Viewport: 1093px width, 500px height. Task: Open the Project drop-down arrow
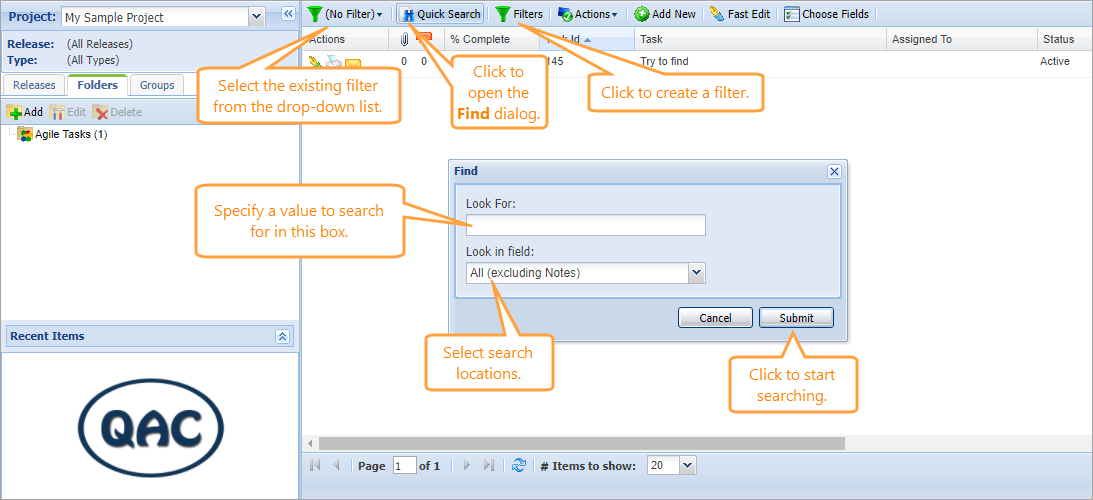pyautogui.click(x=257, y=17)
